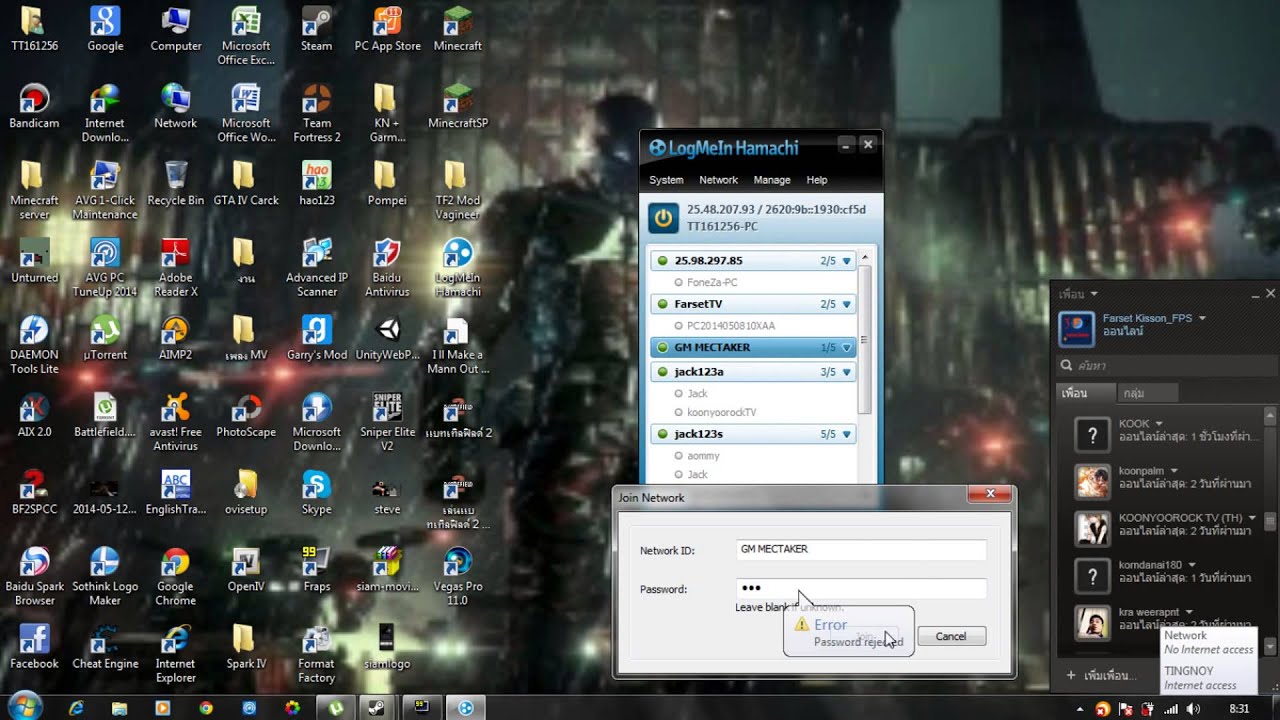
Task: Expand dropdown arrow for jack123s network
Action: [x=847, y=434]
